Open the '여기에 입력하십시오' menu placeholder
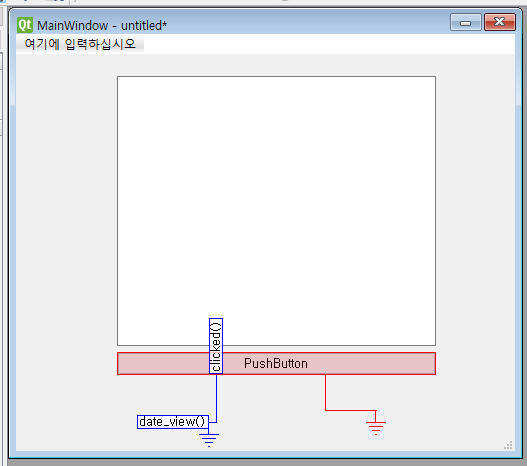The height and width of the screenshot is (466, 527). point(80,44)
